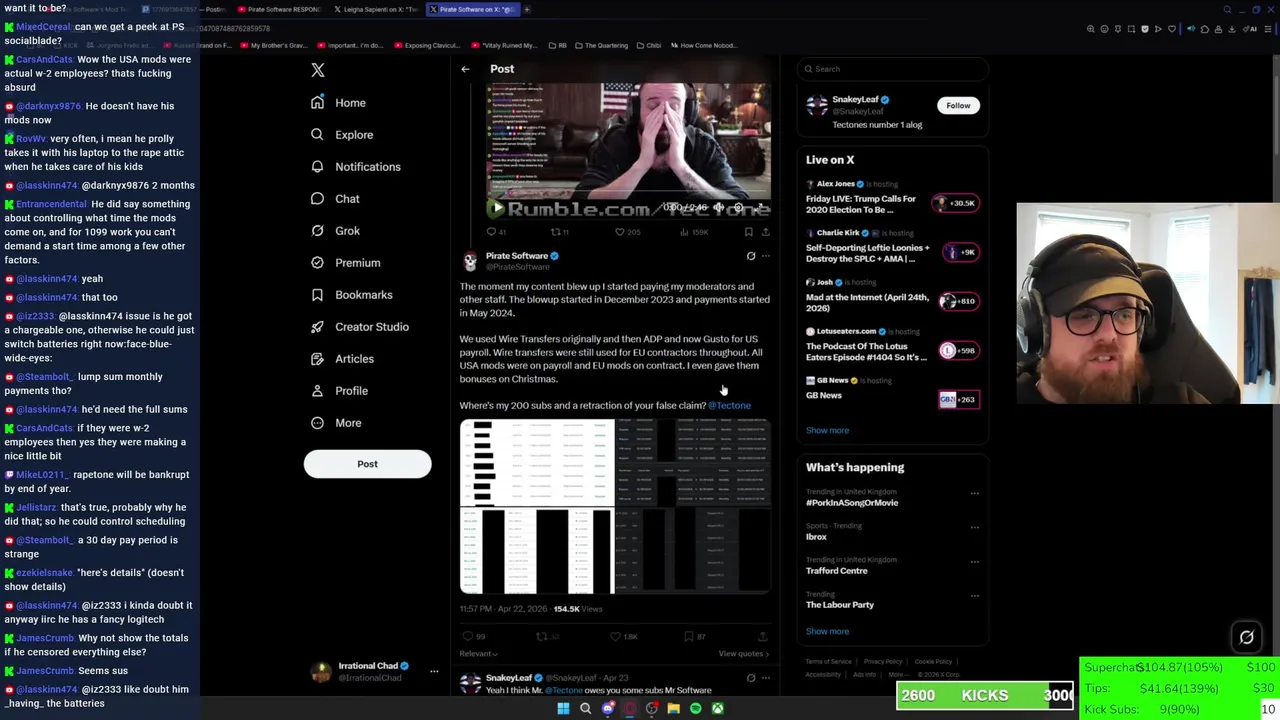Viewport: 1280px width, 720px height.
Task: Open more options on Pirate Software post
Action: pos(766,256)
